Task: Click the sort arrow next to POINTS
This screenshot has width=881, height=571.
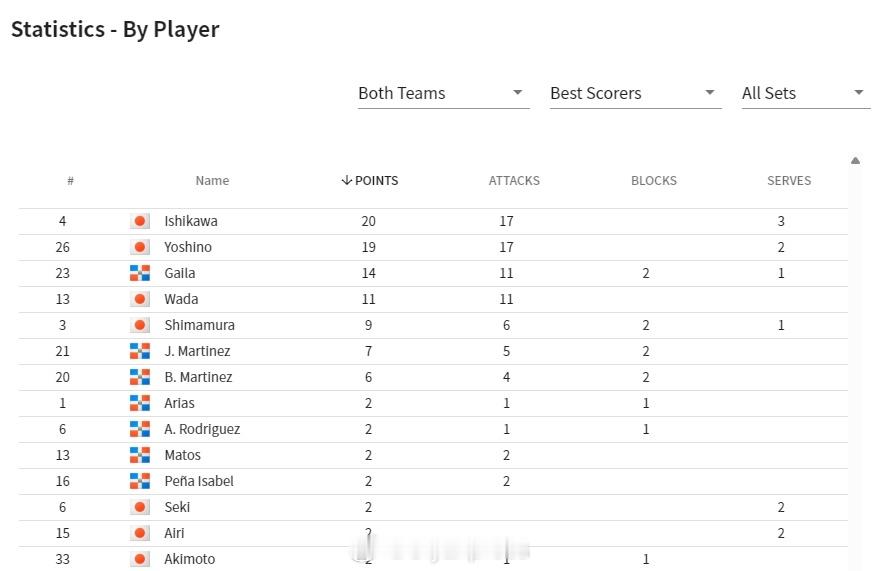Action: (347, 180)
